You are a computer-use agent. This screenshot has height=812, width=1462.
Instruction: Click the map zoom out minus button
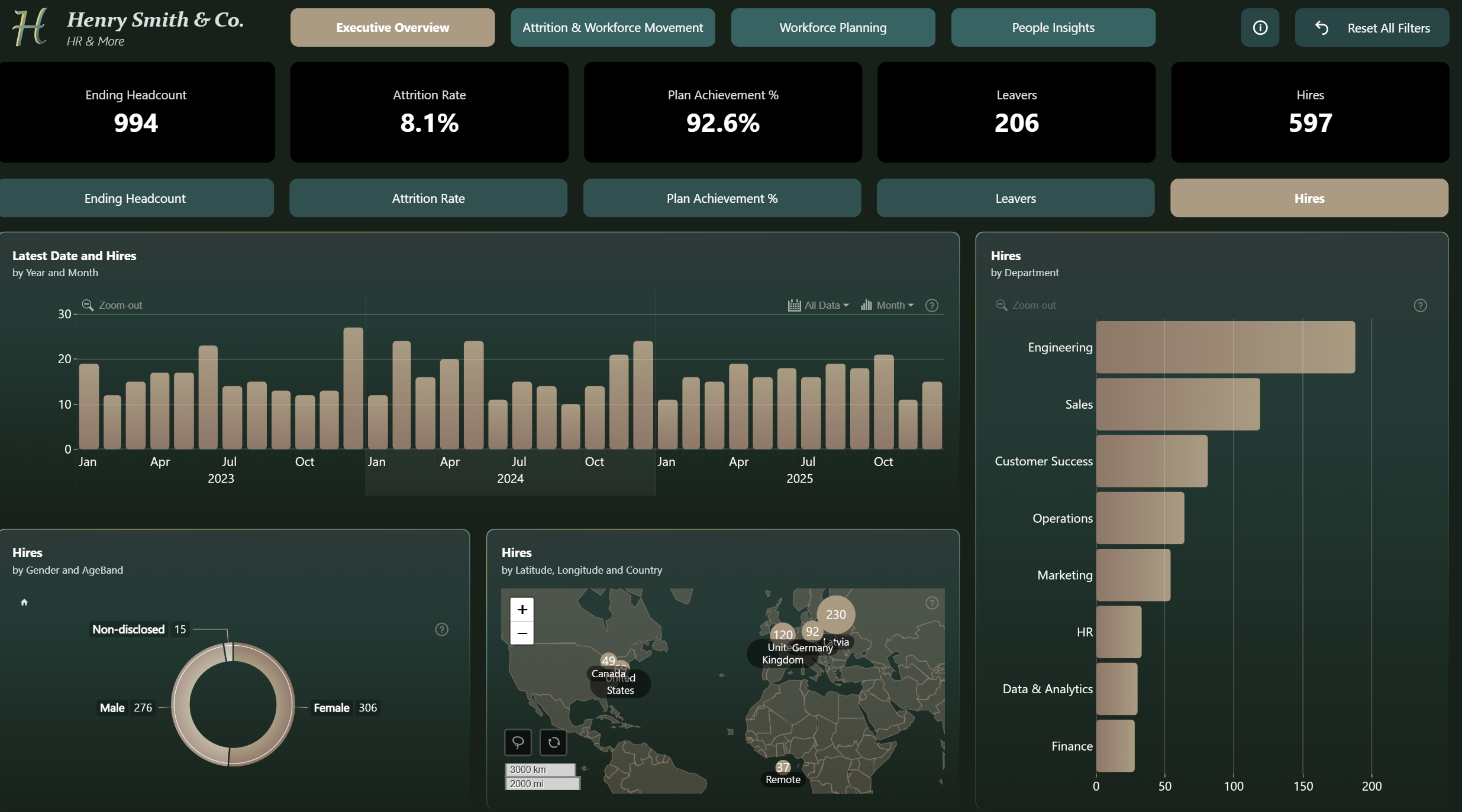click(522, 633)
